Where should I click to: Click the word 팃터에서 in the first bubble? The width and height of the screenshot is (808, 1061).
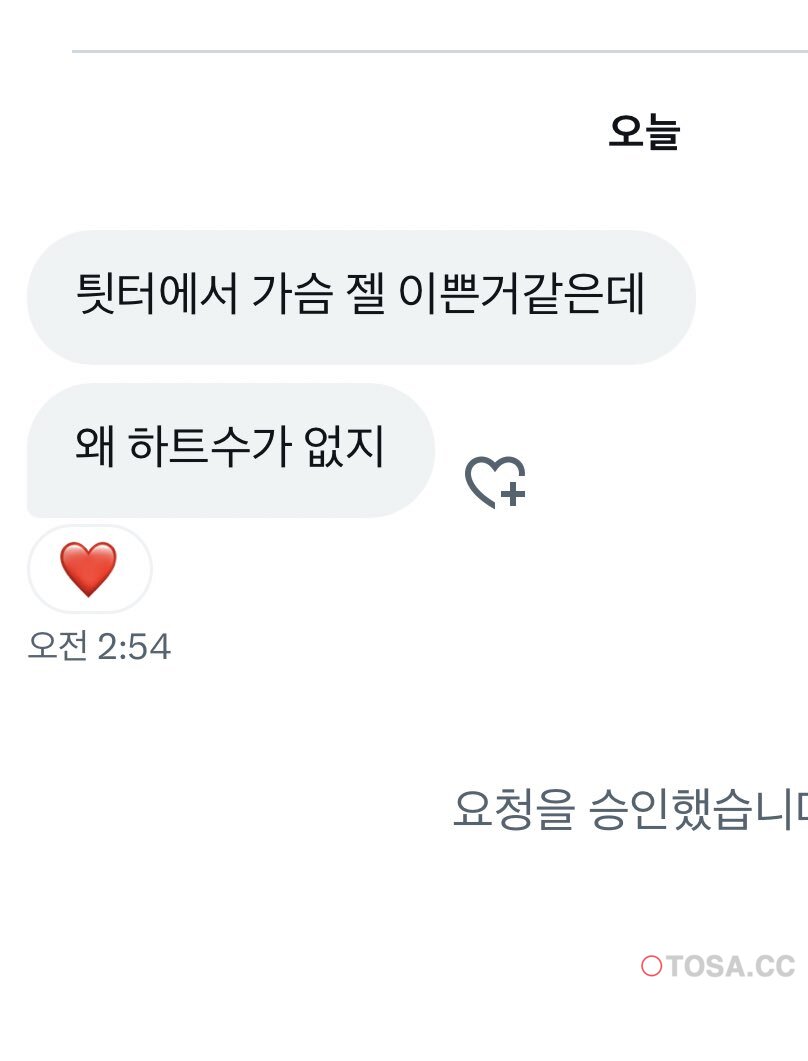pyautogui.click(x=157, y=294)
